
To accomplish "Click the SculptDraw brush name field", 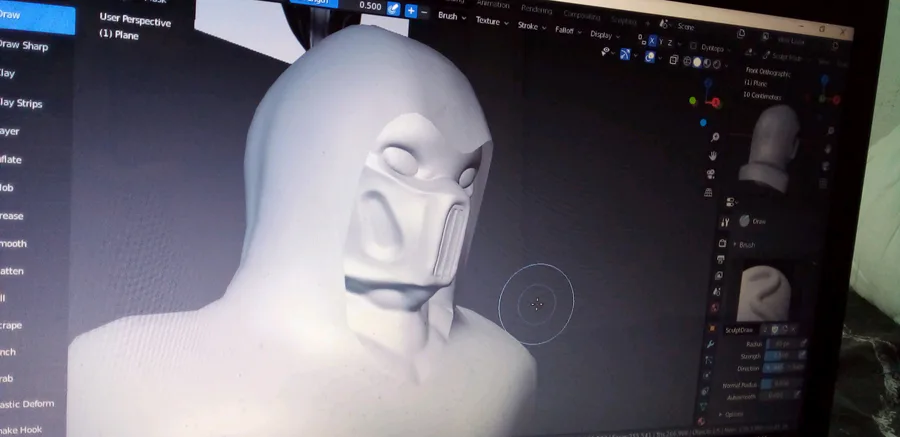I will (741, 330).
